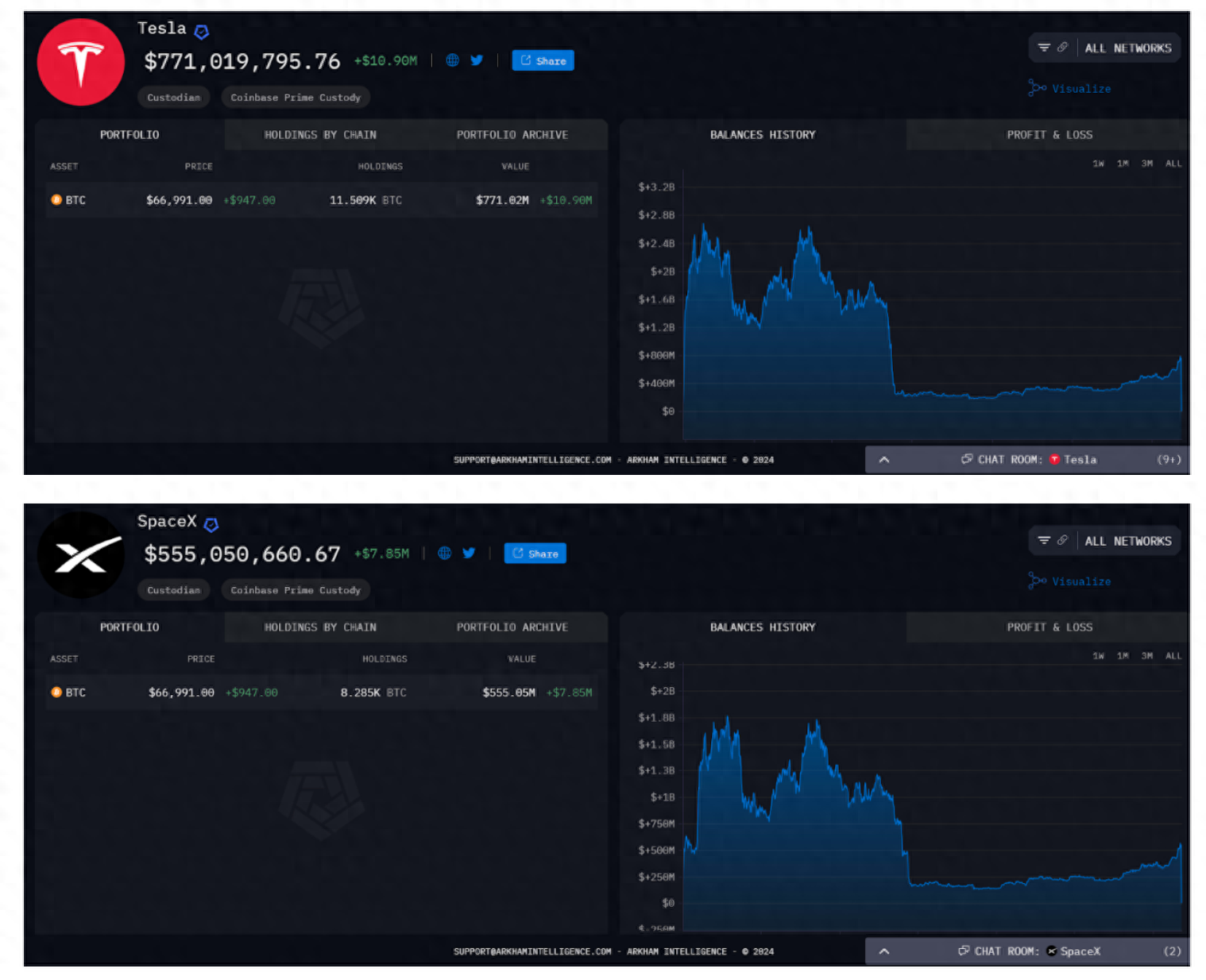Set Tesla chart range to ALL
Viewport: 1206px width, 980px height.
coord(1173,164)
